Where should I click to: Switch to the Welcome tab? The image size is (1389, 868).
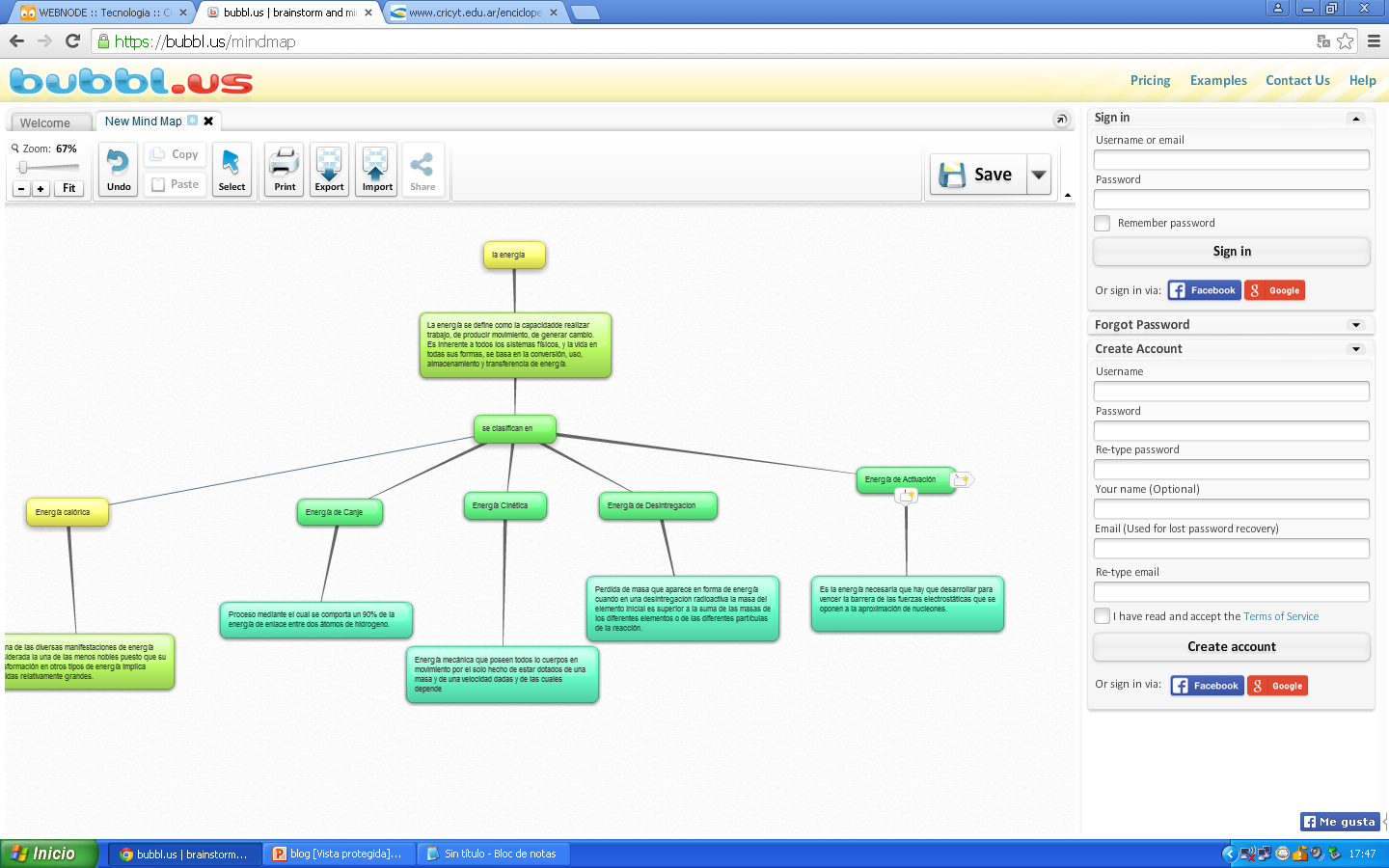tap(45, 122)
